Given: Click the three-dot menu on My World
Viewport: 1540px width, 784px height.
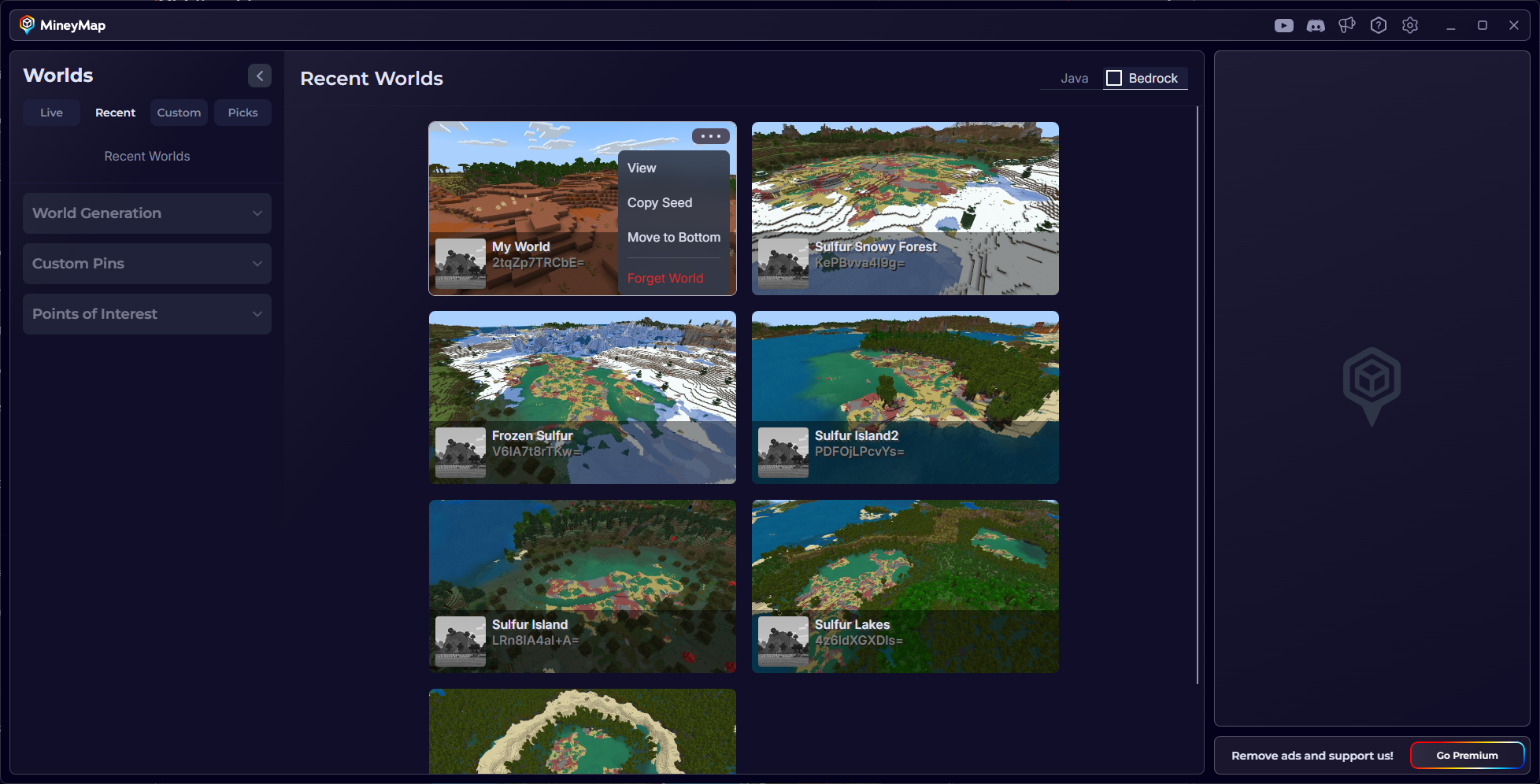Looking at the screenshot, I should pyautogui.click(x=711, y=136).
